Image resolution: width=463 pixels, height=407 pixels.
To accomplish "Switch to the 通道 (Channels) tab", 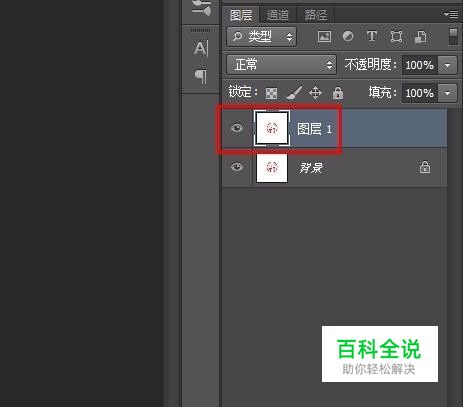I will point(277,15).
